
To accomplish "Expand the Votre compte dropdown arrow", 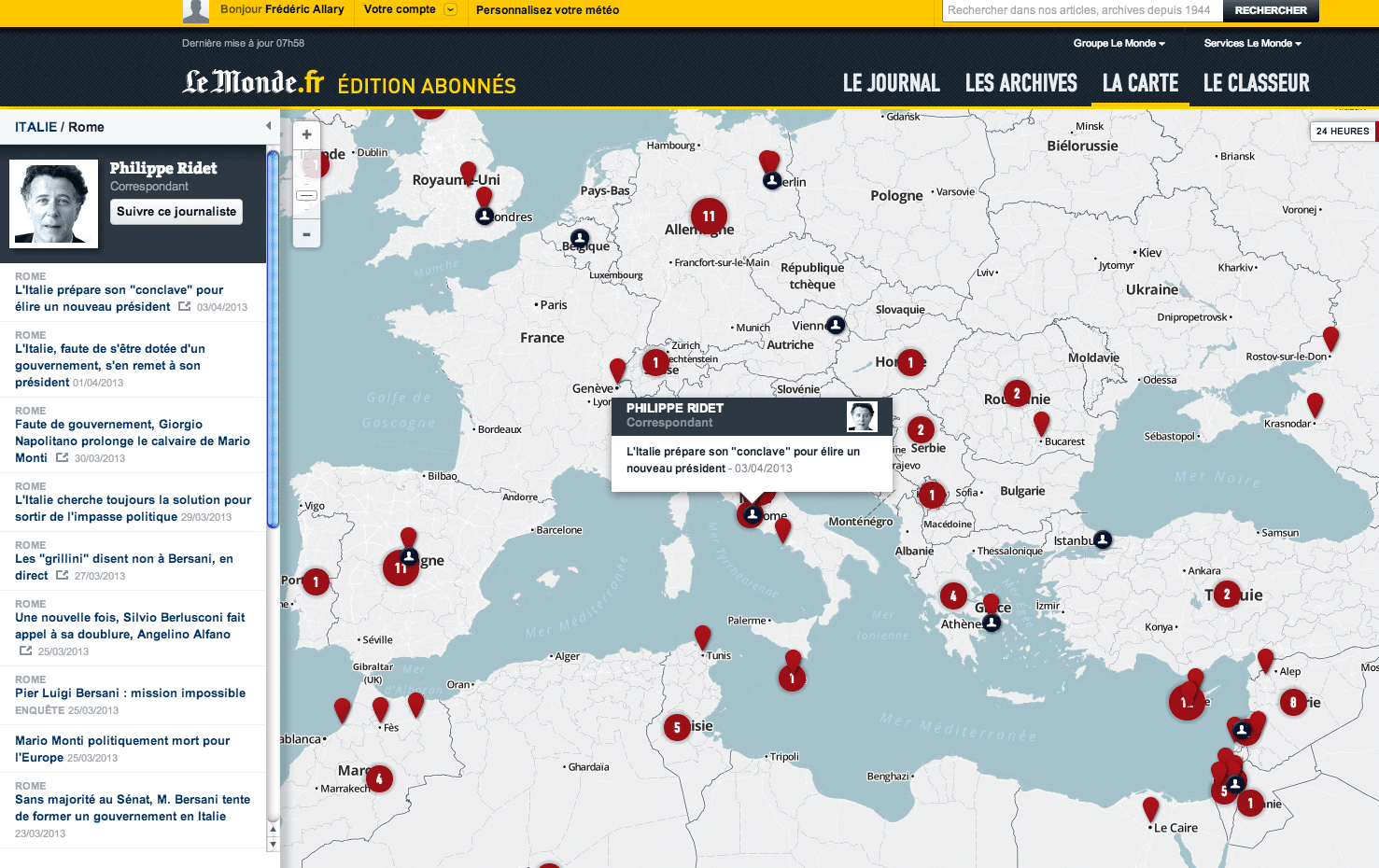I will coord(450,9).
